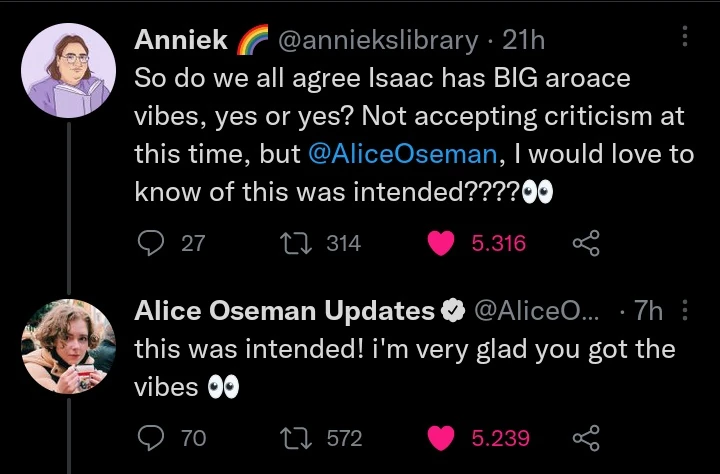The image size is (720, 474).
Task: Click the verified badge on Alice Oseman Updates
Action: point(453,311)
